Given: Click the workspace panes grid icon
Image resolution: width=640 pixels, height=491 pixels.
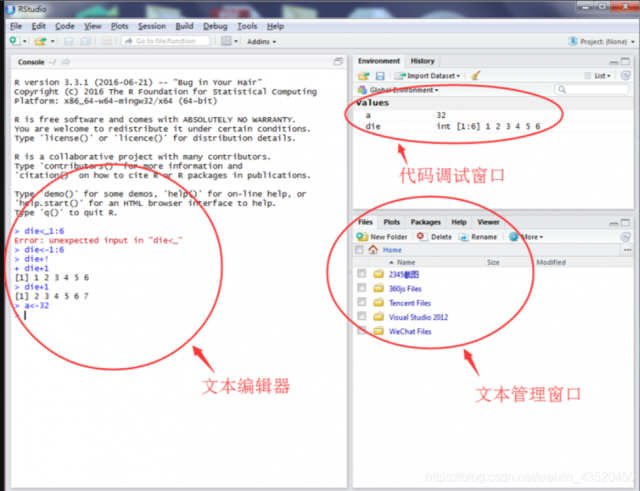Looking at the screenshot, I should pyautogui.click(x=226, y=41).
